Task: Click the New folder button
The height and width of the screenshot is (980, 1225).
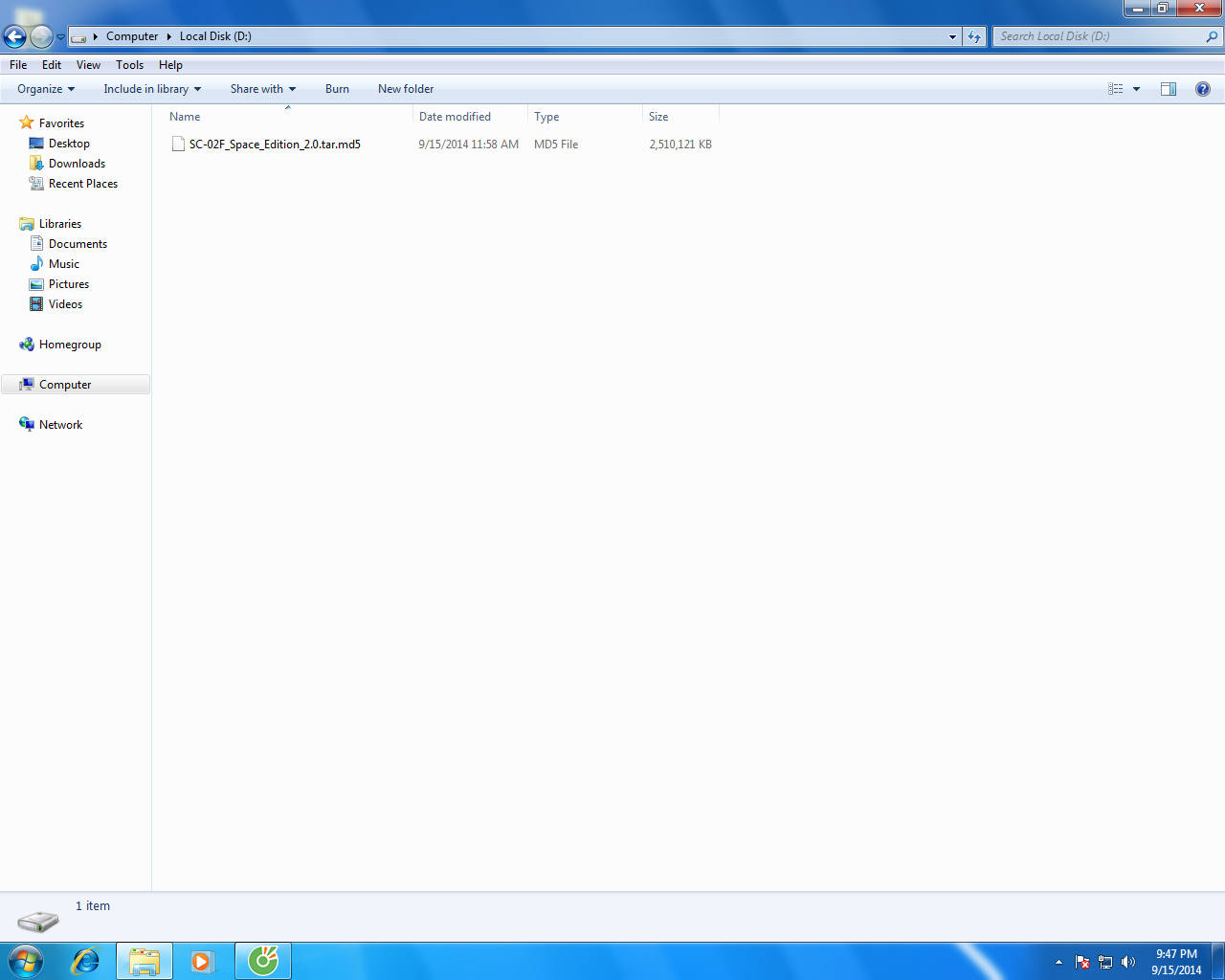Action: (x=406, y=89)
